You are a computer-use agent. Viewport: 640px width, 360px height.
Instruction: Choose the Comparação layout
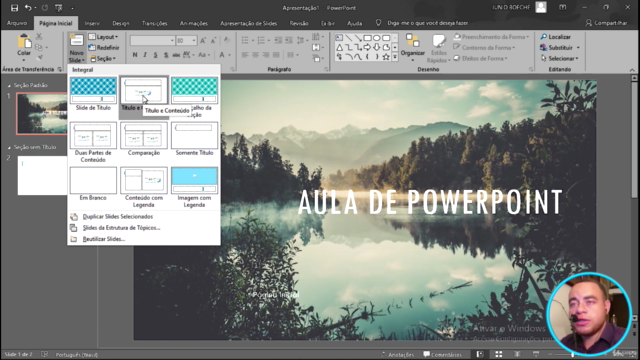[144, 140]
